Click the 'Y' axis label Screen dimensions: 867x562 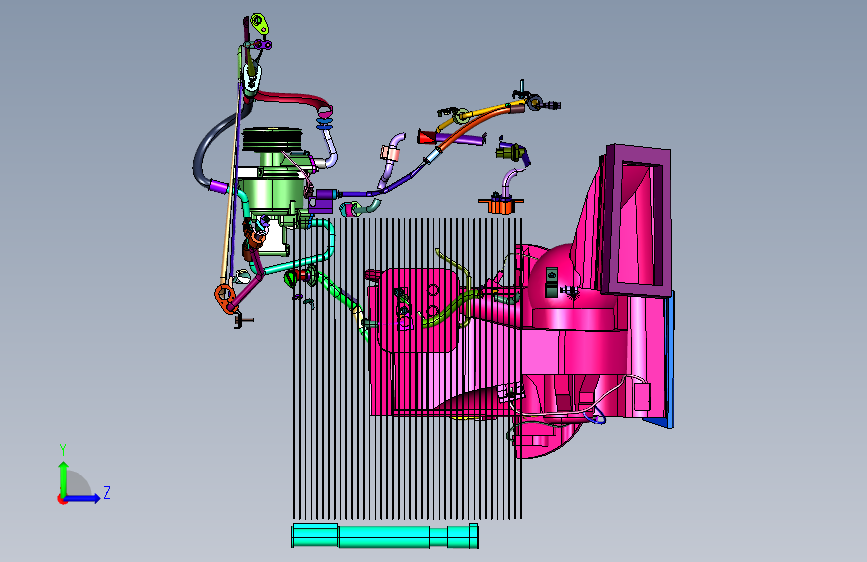point(63,450)
